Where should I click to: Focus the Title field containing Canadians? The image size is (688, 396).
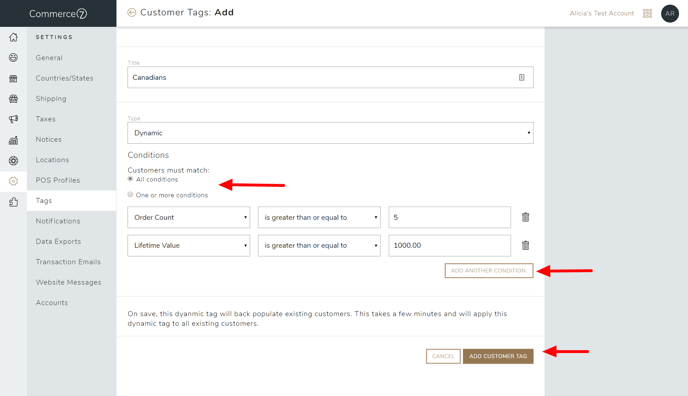click(x=330, y=77)
